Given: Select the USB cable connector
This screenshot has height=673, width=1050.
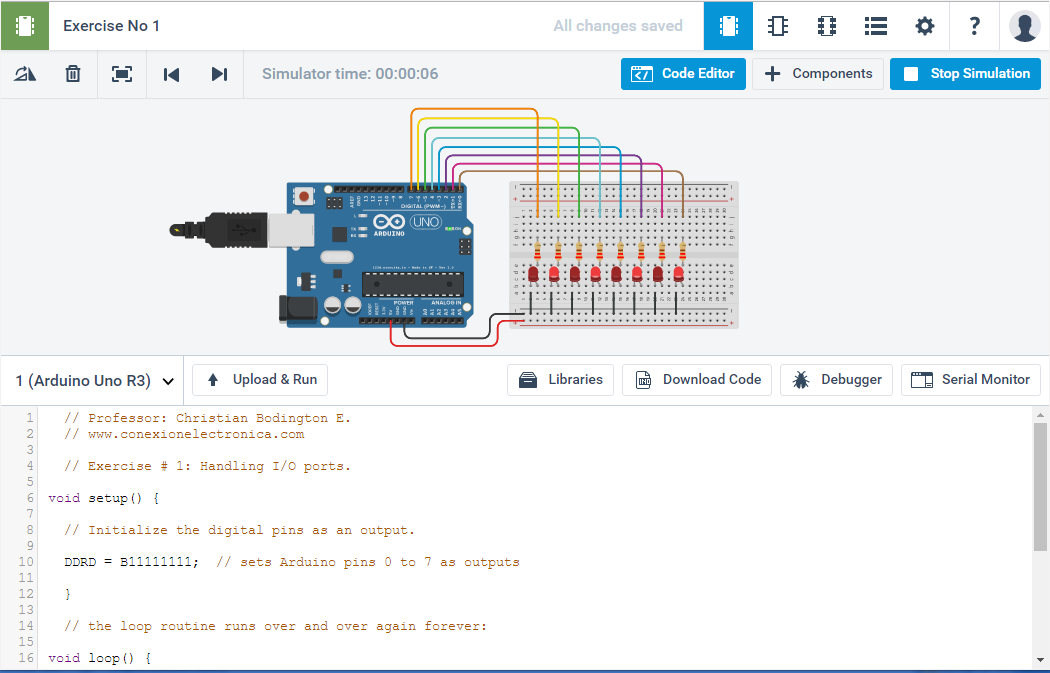Looking at the screenshot, I should 242,230.
